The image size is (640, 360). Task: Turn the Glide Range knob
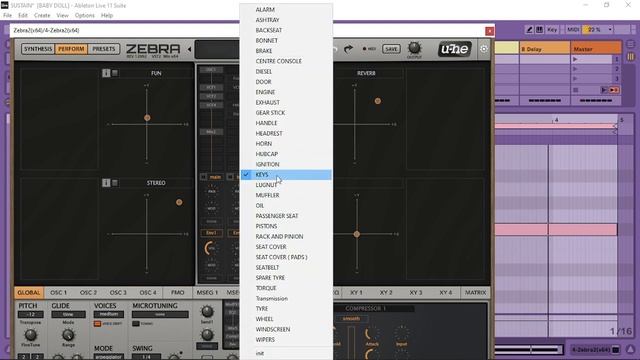68,335
